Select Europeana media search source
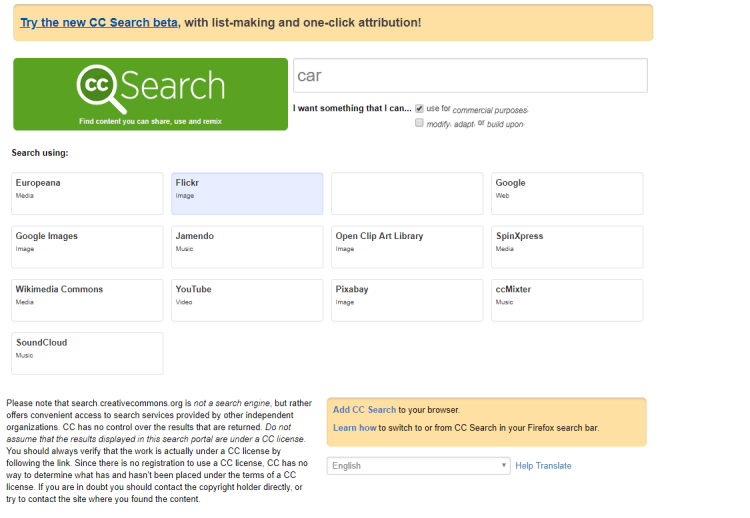Screen dimensions: 750x518 pos(87,193)
